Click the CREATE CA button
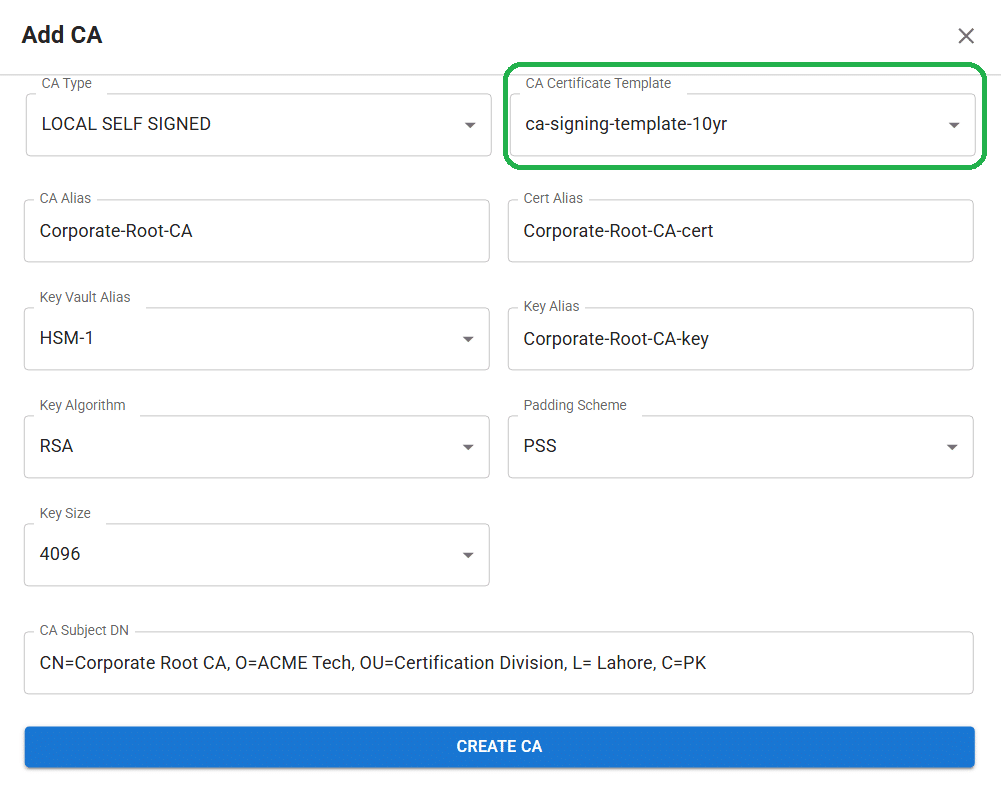This screenshot has width=1001, height=793. pos(499,746)
